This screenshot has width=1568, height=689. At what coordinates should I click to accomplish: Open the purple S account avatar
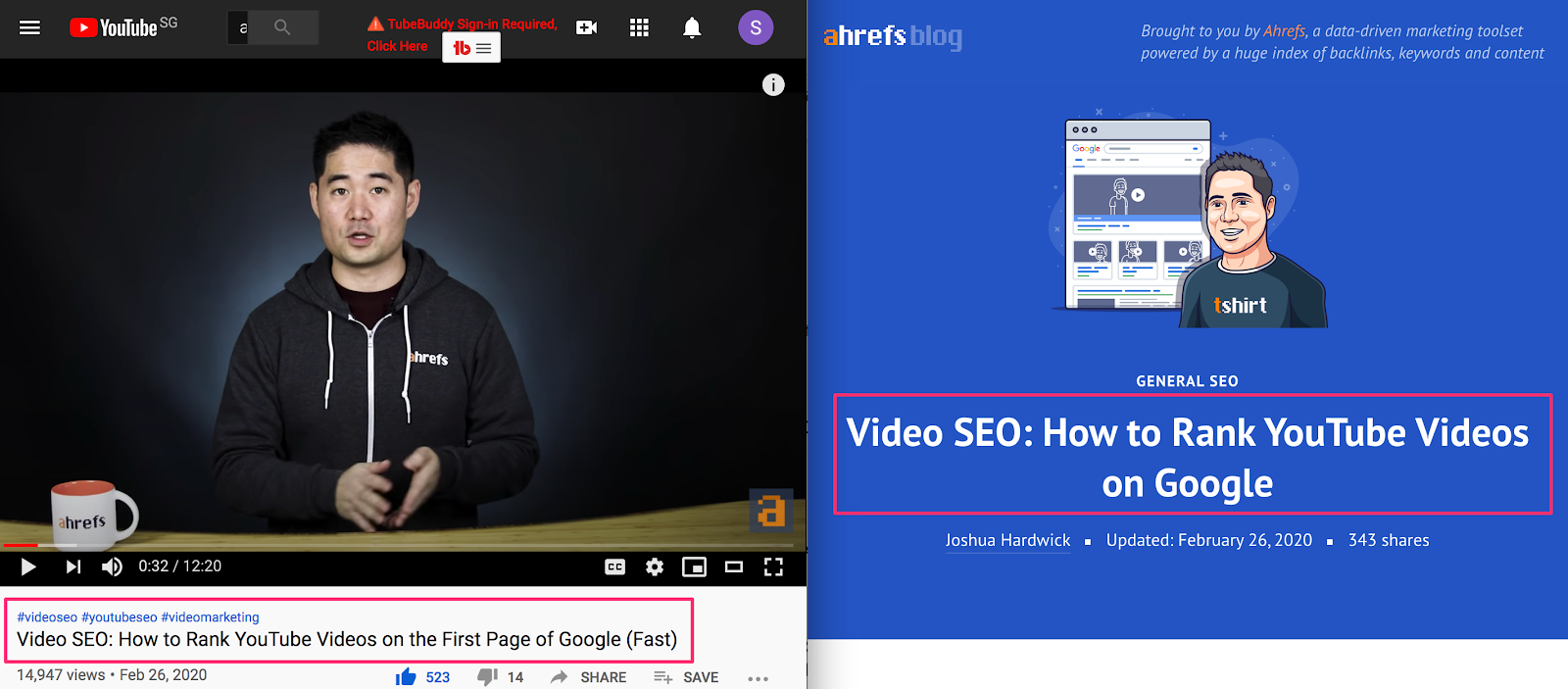756,27
